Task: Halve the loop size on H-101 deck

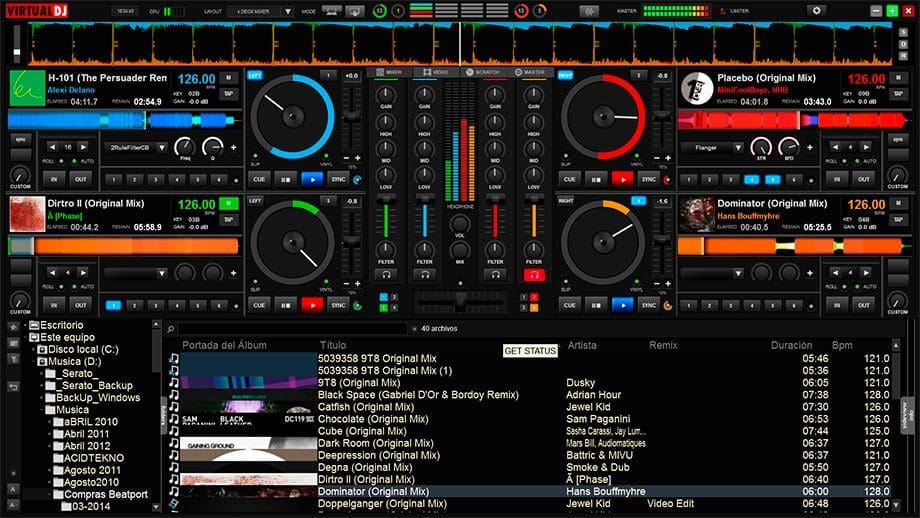Action: (x=52, y=147)
